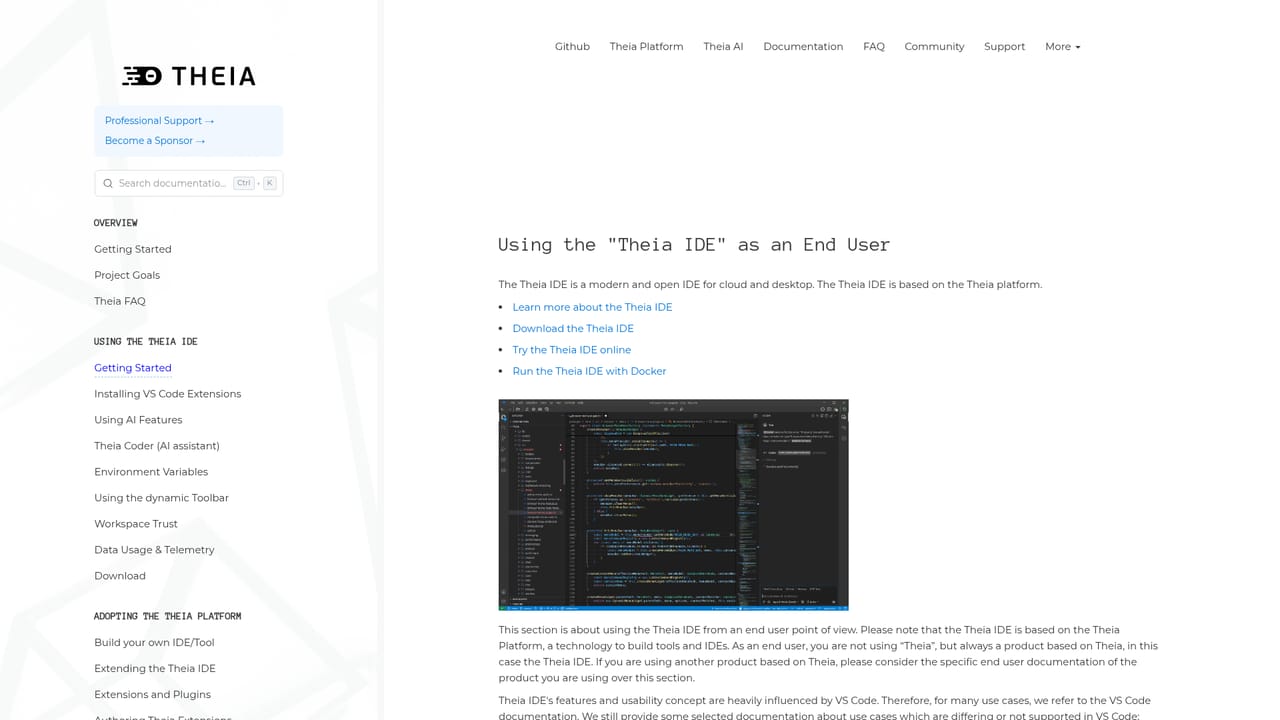Go to Using AI Features
Image resolution: width=1280 pixels, height=720 pixels.
point(138,420)
